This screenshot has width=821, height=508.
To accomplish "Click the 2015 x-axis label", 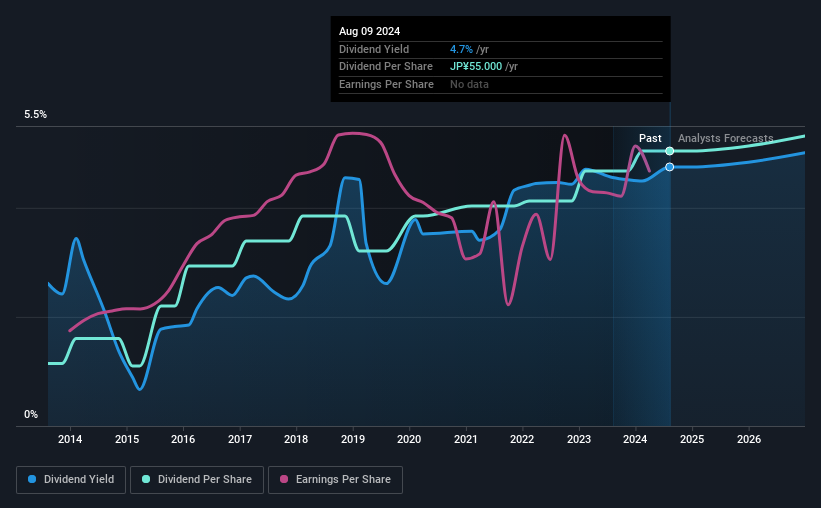I will click(x=127, y=439).
